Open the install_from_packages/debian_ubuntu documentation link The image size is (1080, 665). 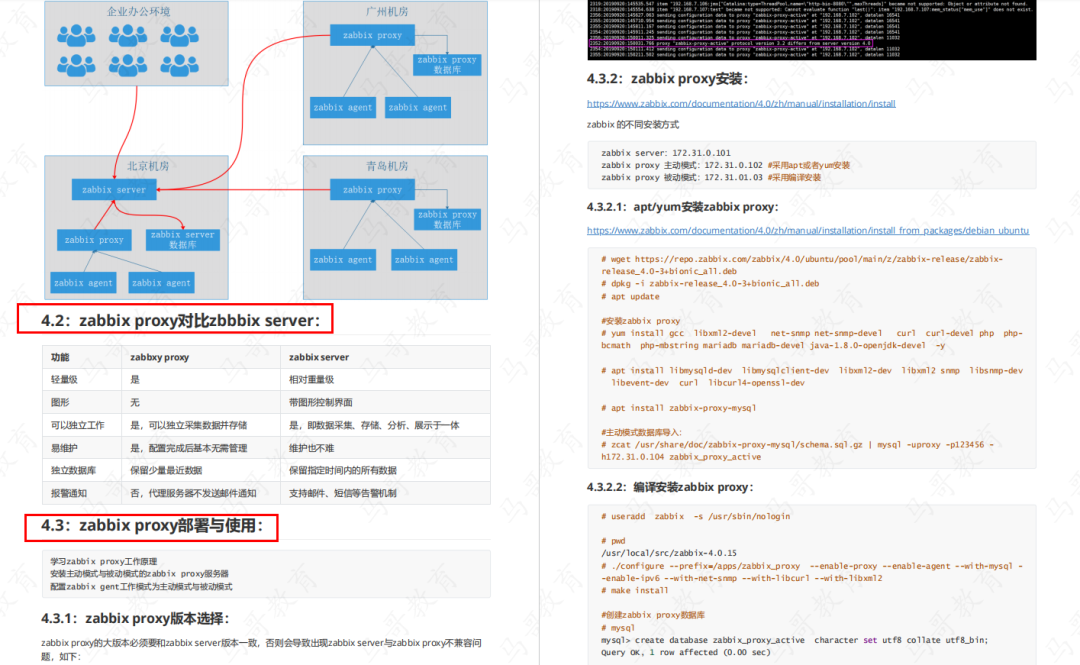point(808,230)
